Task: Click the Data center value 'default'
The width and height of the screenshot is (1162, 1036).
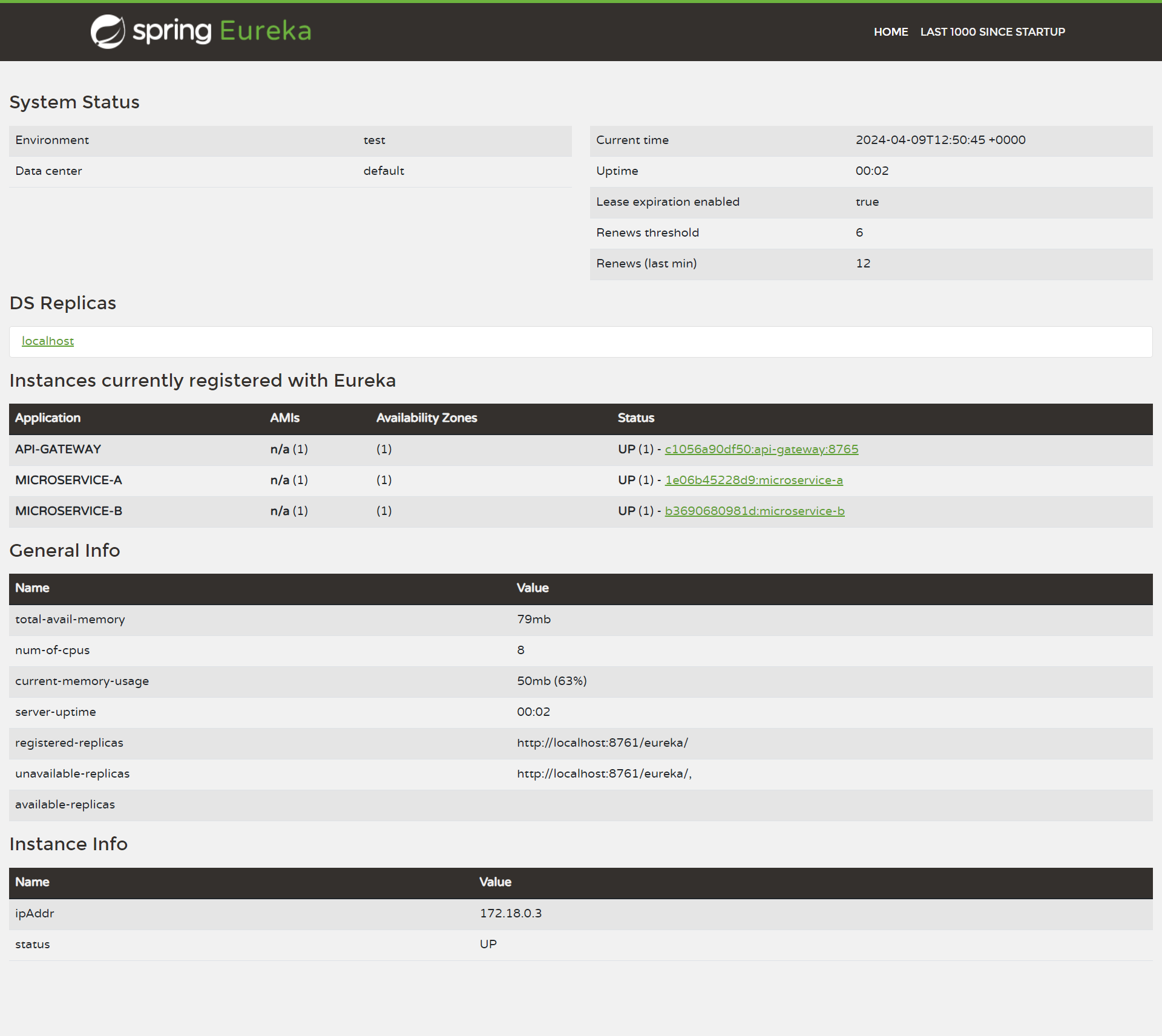Action: 384,171
